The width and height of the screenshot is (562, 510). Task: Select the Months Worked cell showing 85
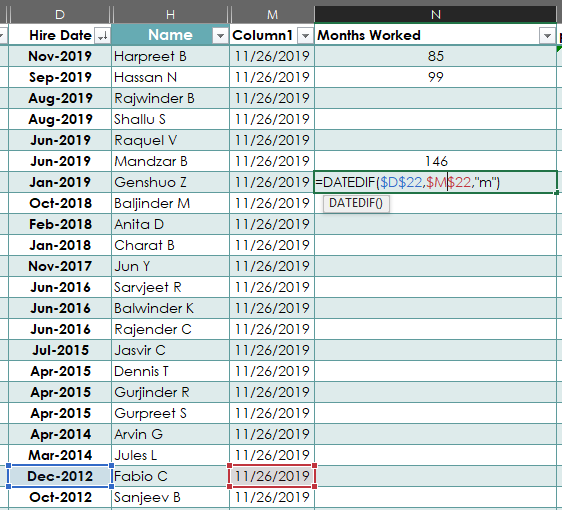(435, 56)
